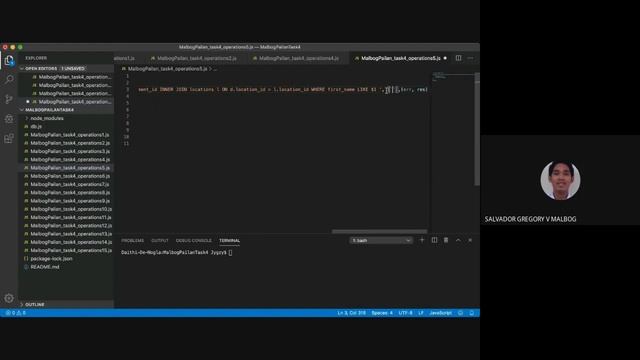
Task: Click Salvador Gregory V Malbog's avatar
Action: (x=560, y=180)
